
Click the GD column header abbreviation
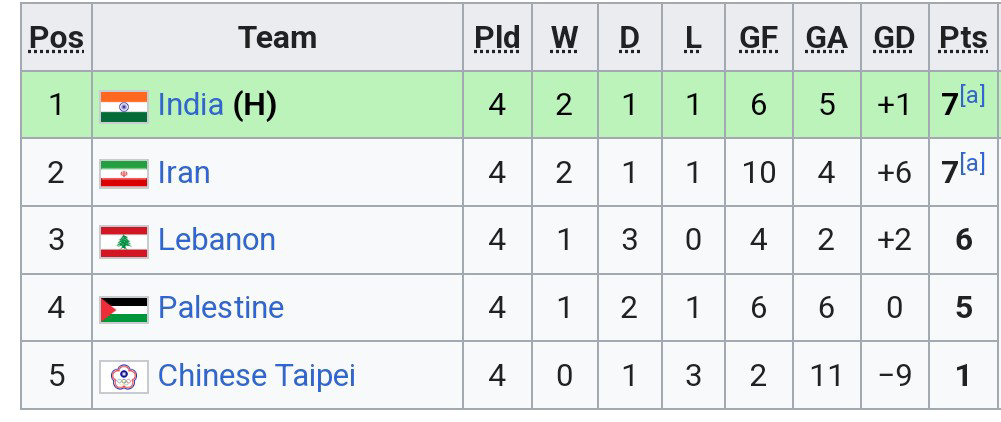click(x=894, y=38)
